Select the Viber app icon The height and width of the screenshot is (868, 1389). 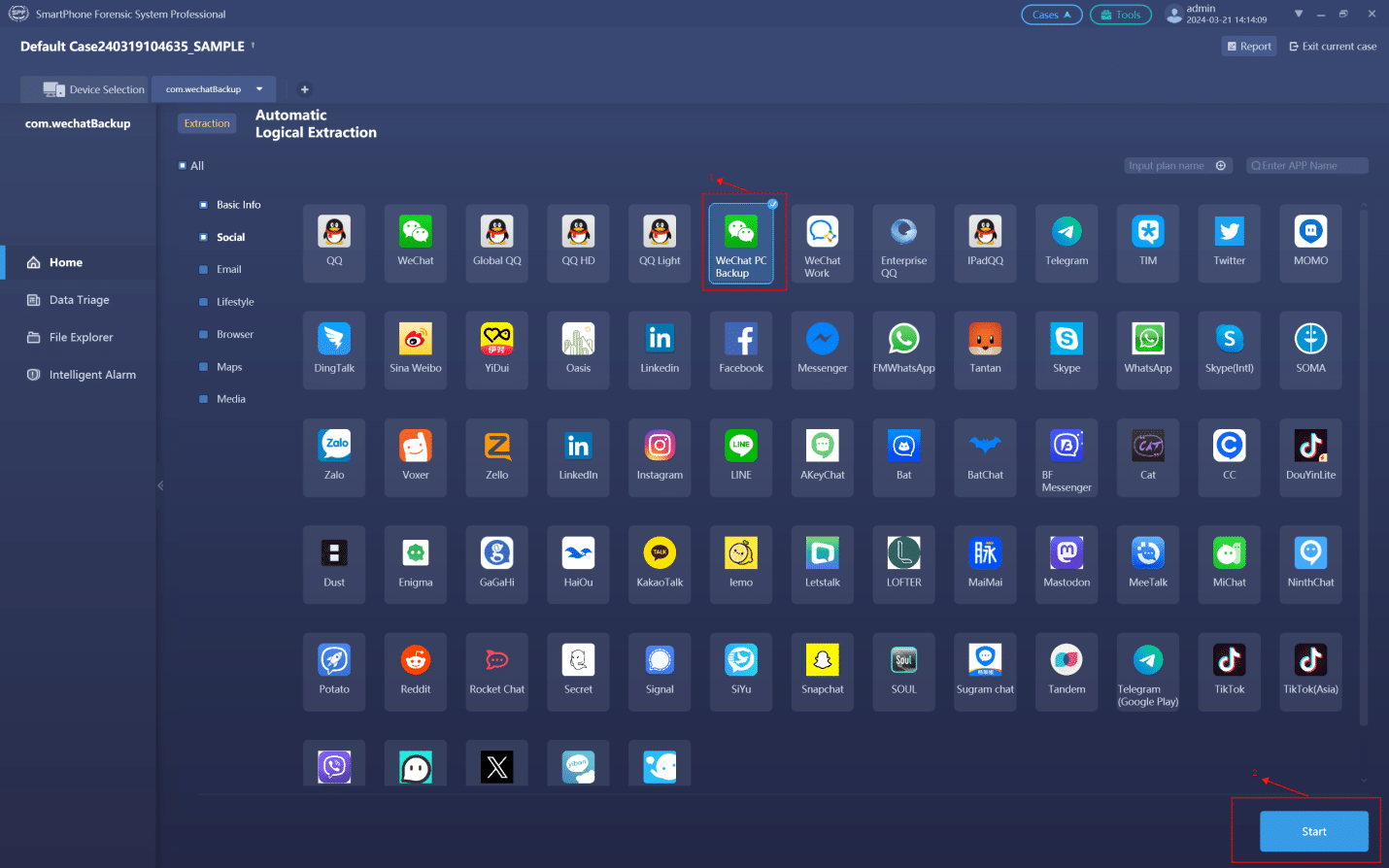(x=334, y=766)
